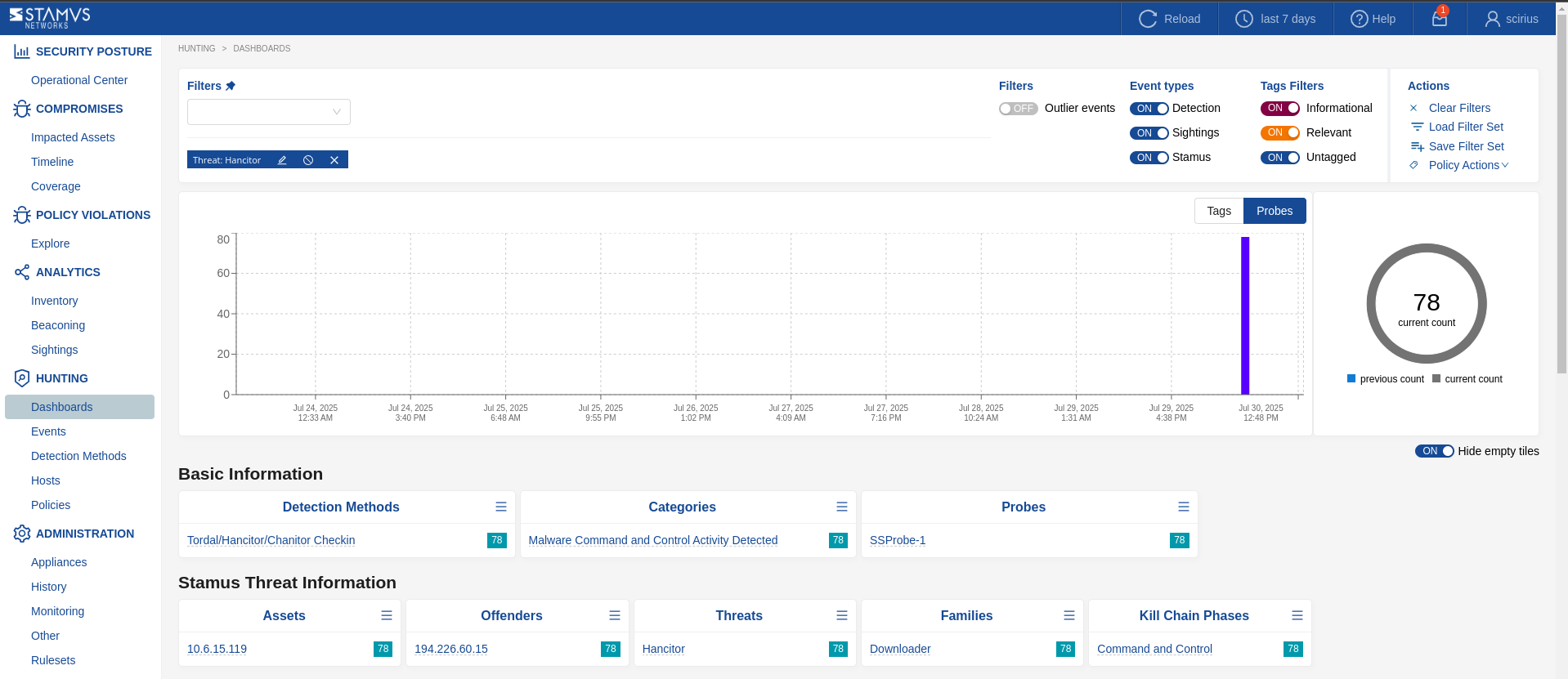Negate the Threat: Hancitor filter icon
Viewport: 1568px width, 679px height.
(308, 160)
